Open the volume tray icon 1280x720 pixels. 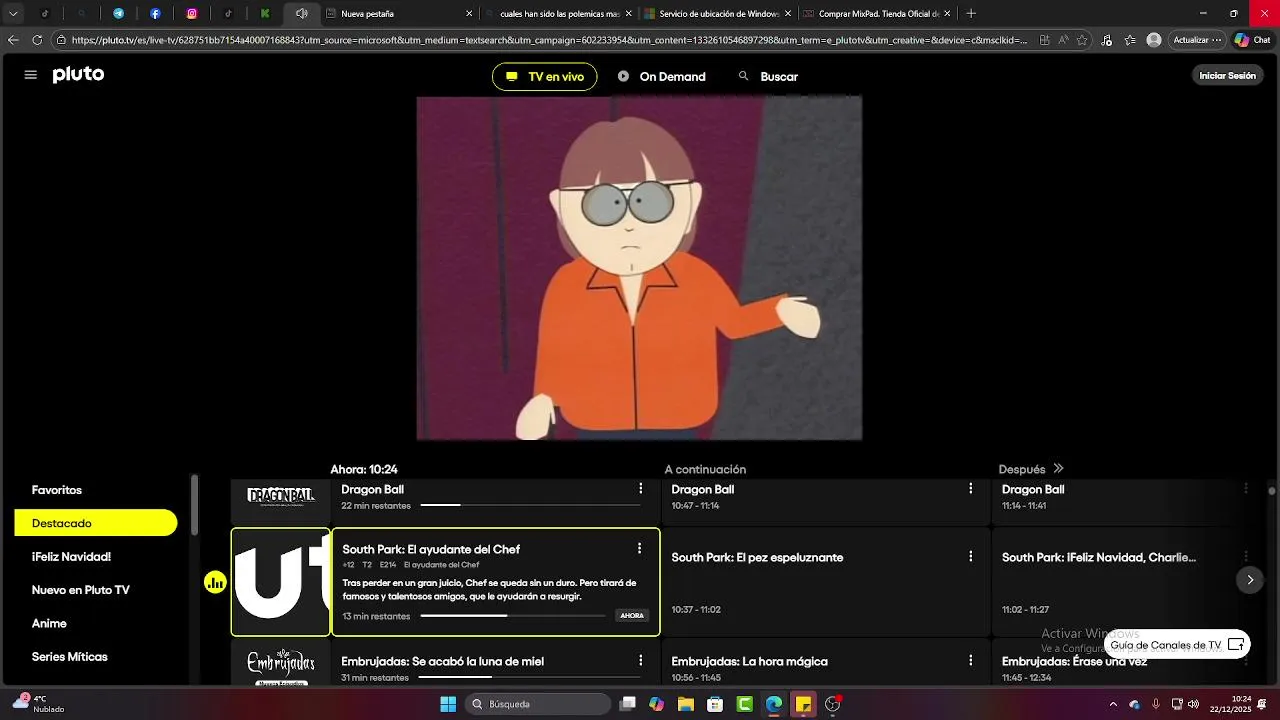[x=1193, y=704]
